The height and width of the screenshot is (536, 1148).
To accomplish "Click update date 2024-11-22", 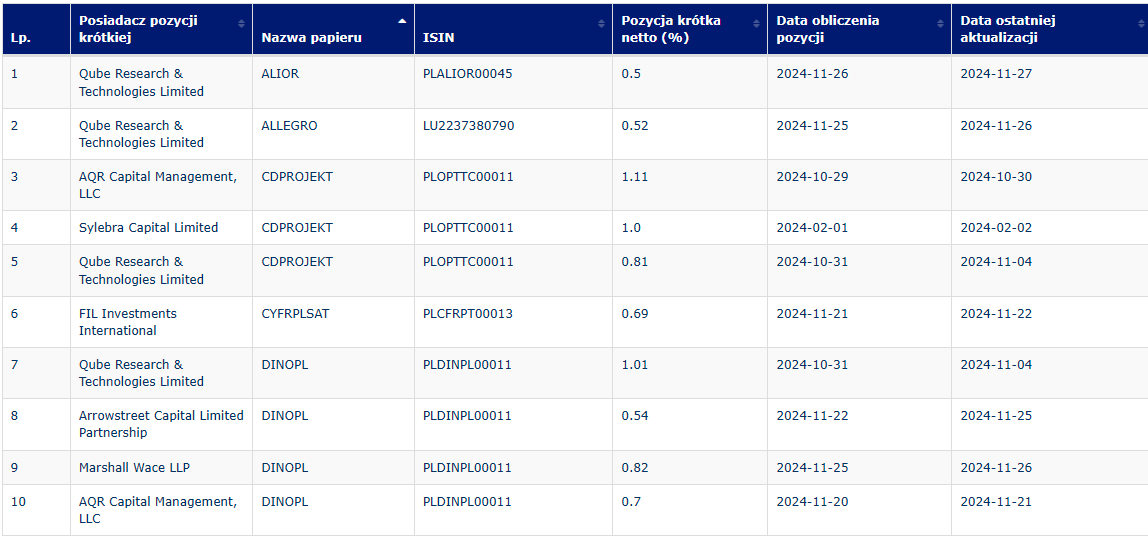I will (996, 313).
